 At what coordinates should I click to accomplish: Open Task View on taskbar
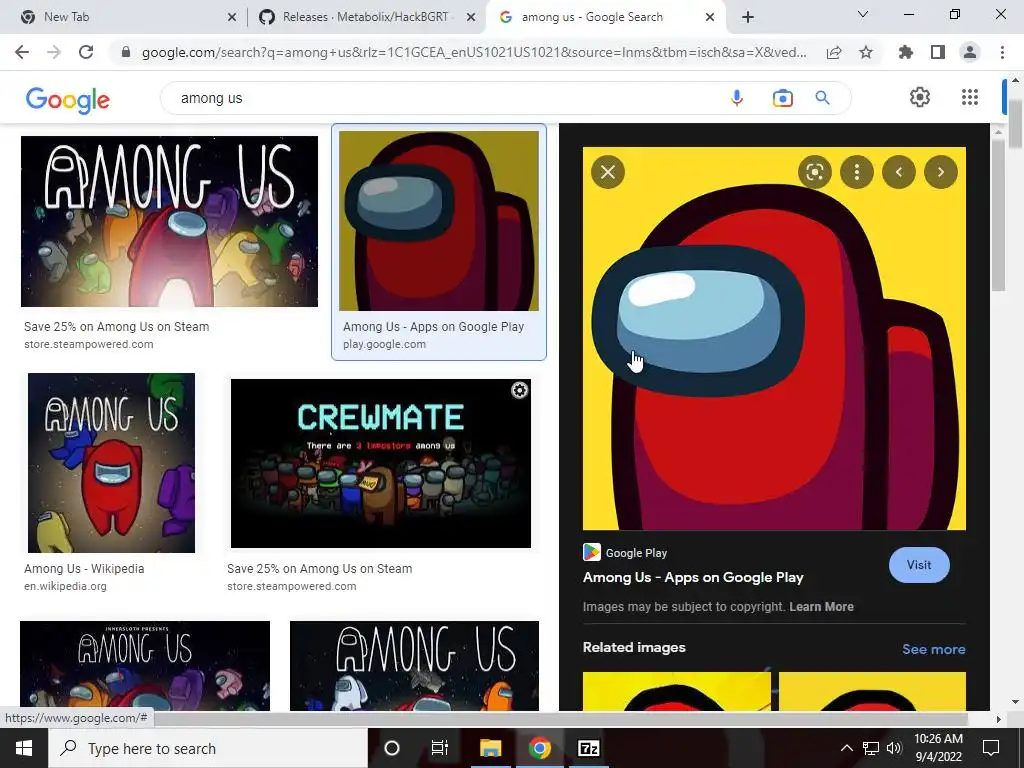pos(440,748)
